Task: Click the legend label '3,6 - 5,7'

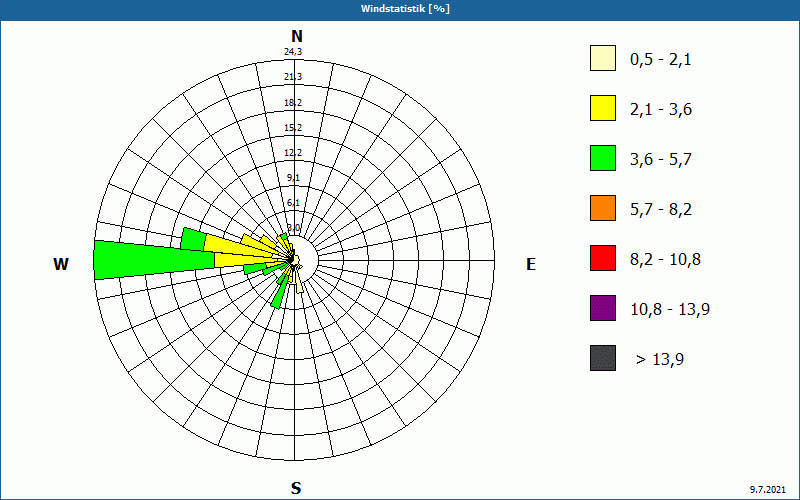Action: 661,160
